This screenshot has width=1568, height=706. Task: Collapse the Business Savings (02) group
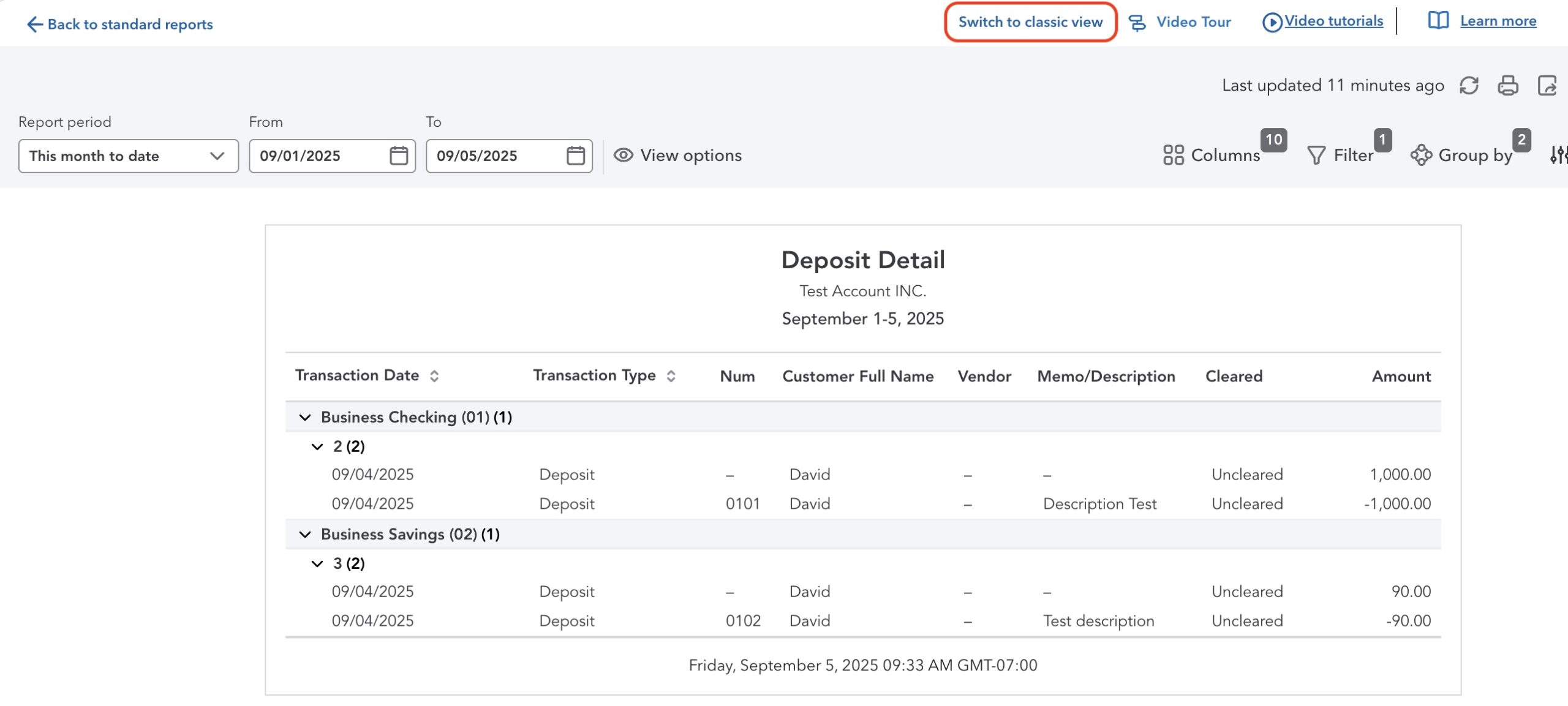point(304,535)
